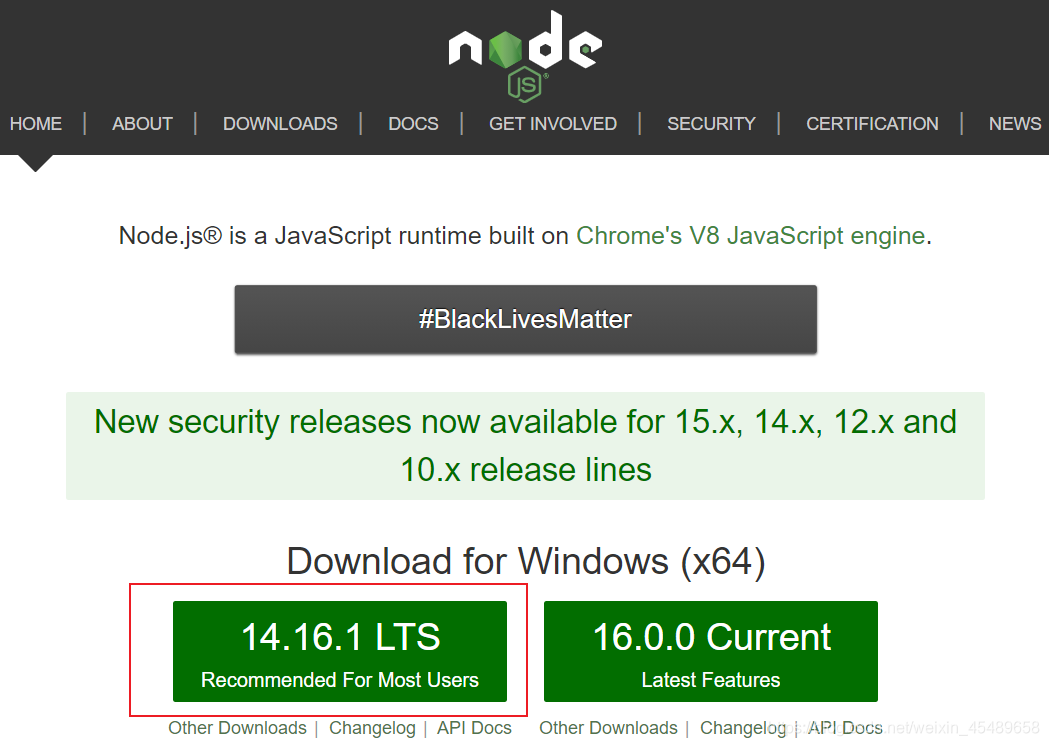Download the 16.0.0 Current version

710,652
